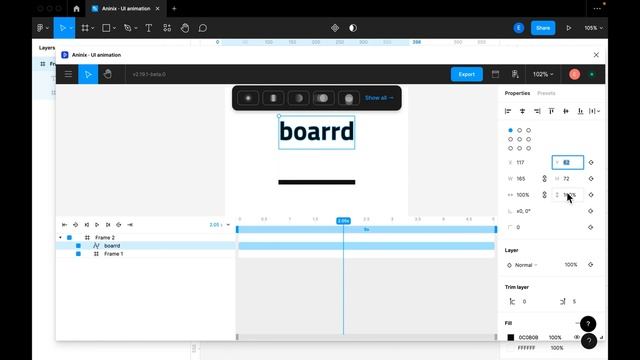This screenshot has width=640, height=360.
Task: Open the Aninix 102% zoom dropdown
Action: click(543, 74)
